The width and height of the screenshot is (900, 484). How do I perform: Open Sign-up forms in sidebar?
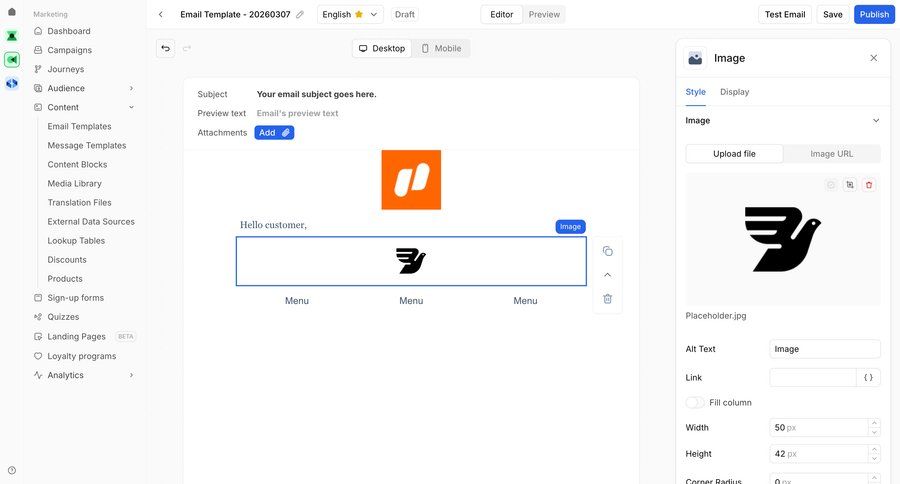tap(75, 298)
